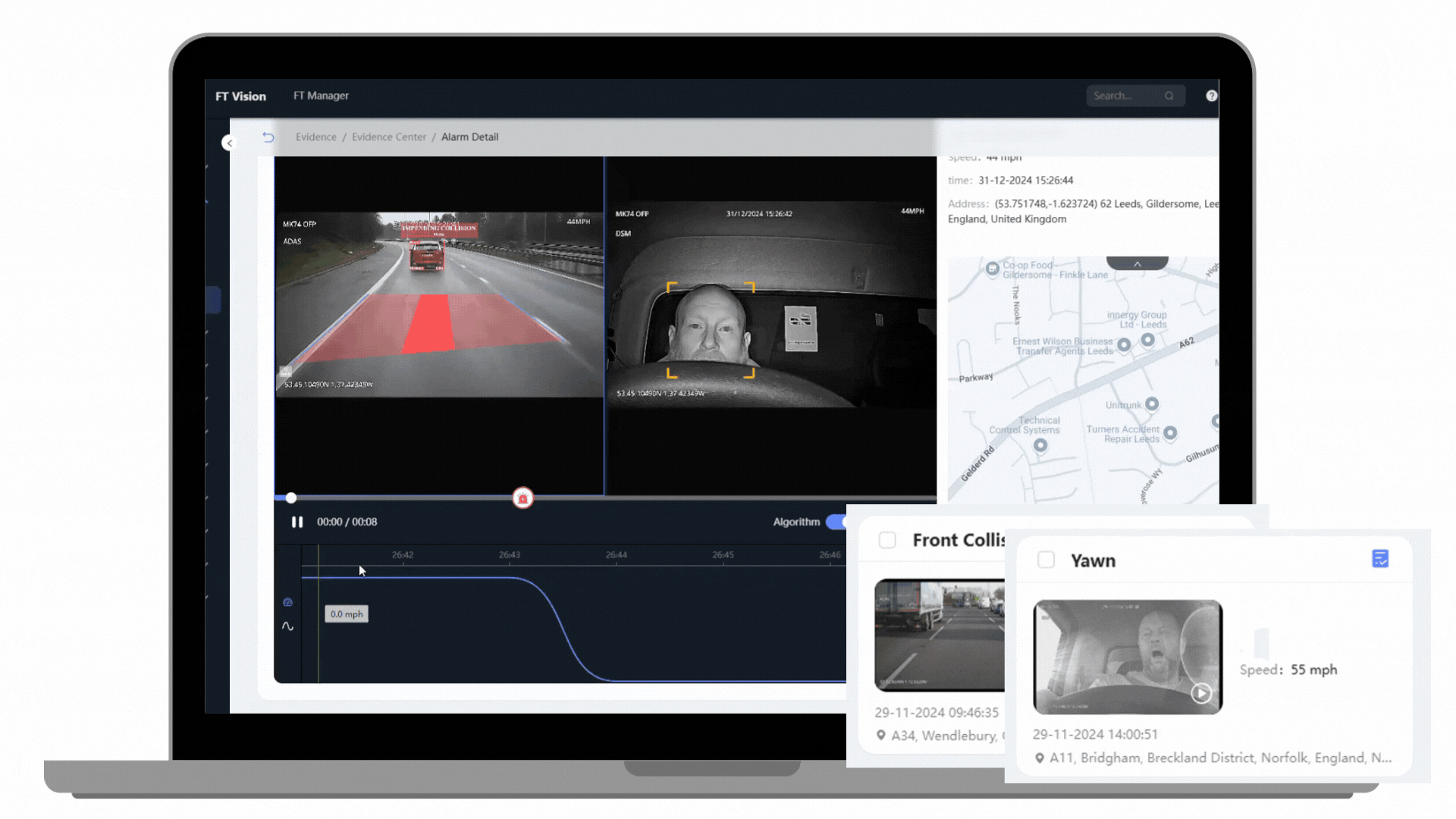
Task: Select the FT Vision tab
Action: [x=240, y=96]
